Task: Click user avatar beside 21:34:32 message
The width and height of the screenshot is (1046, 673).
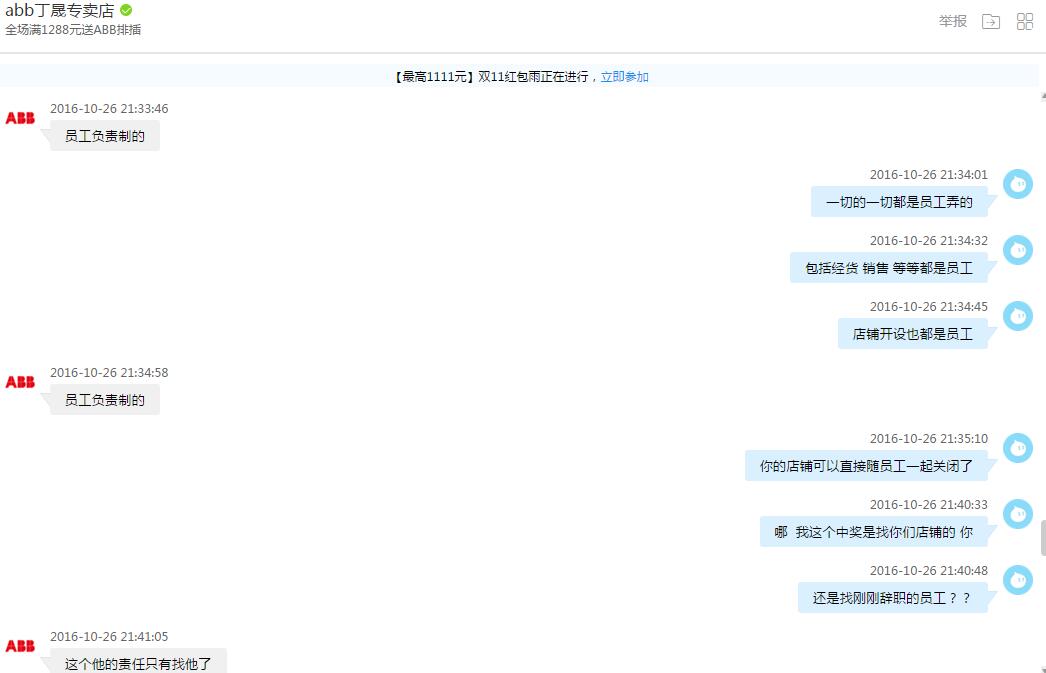Action: pyautogui.click(x=1018, y=249)
